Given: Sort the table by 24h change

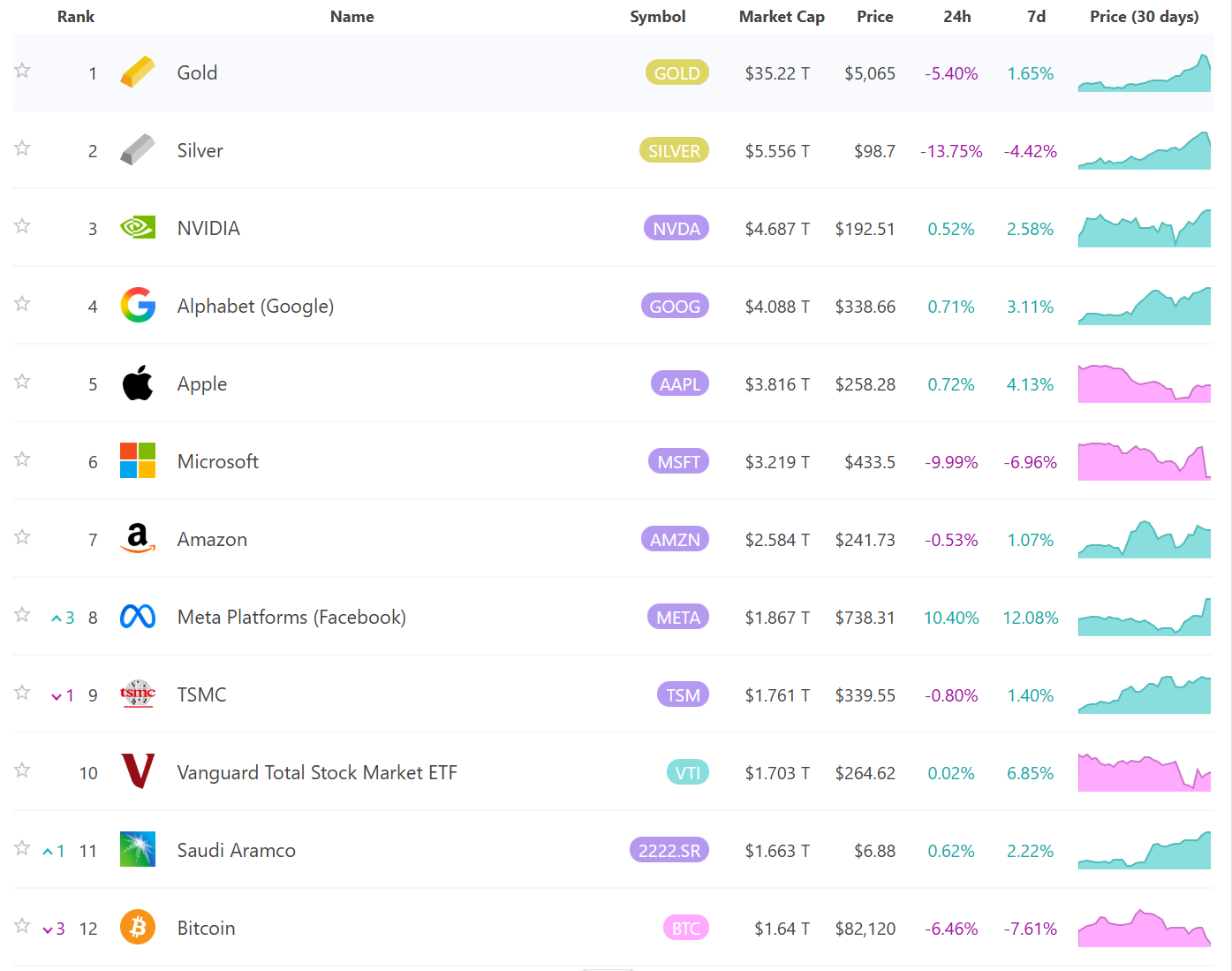Looking at the screenshot, I should 956,17.
